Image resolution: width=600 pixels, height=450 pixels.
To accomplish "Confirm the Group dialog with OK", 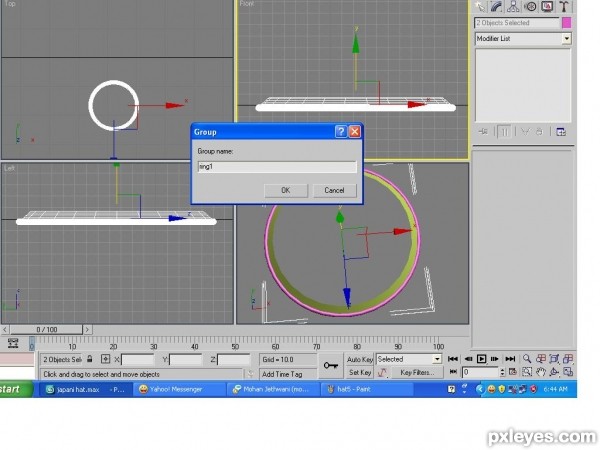I will coord(286,190).
